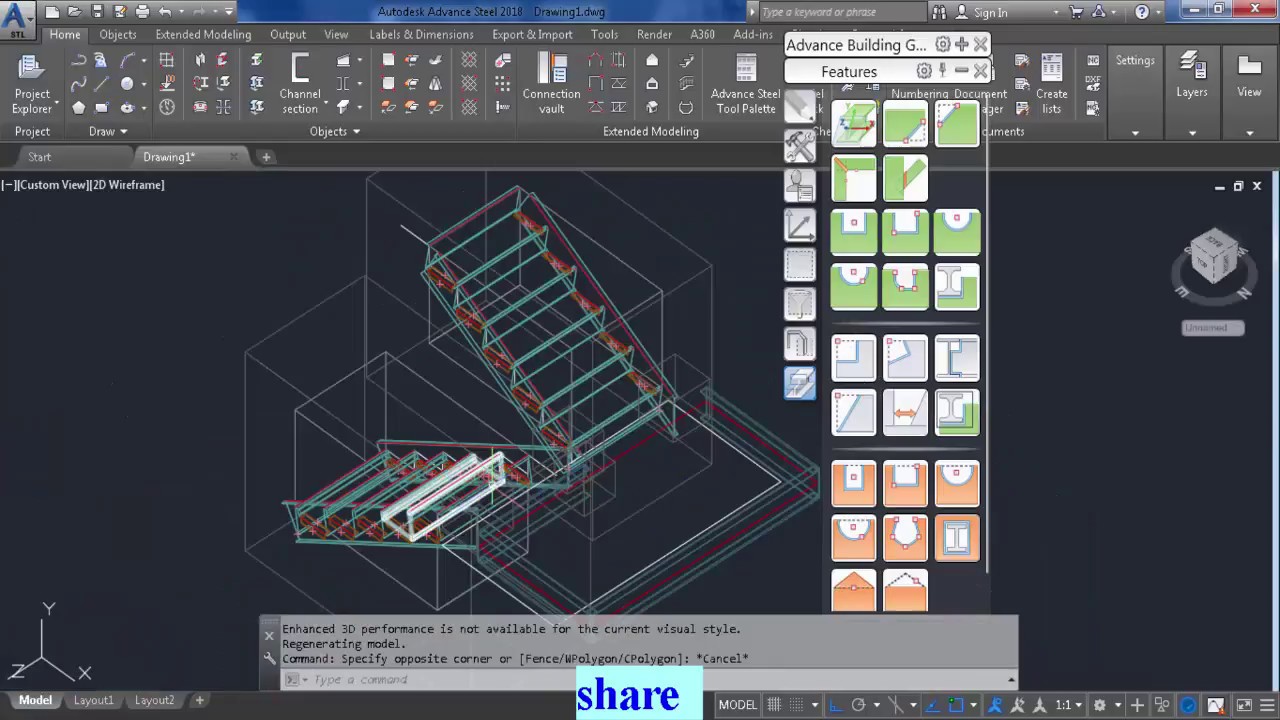Viewport: 1280px width, 720px height.
Task: Open the Settings panel dropdown
Action: [1135, 132]
